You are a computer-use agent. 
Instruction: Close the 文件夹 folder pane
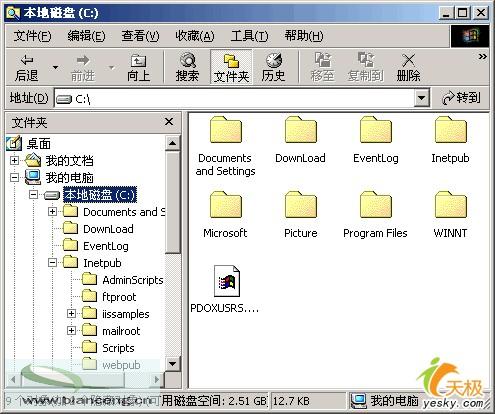point(169,122)
